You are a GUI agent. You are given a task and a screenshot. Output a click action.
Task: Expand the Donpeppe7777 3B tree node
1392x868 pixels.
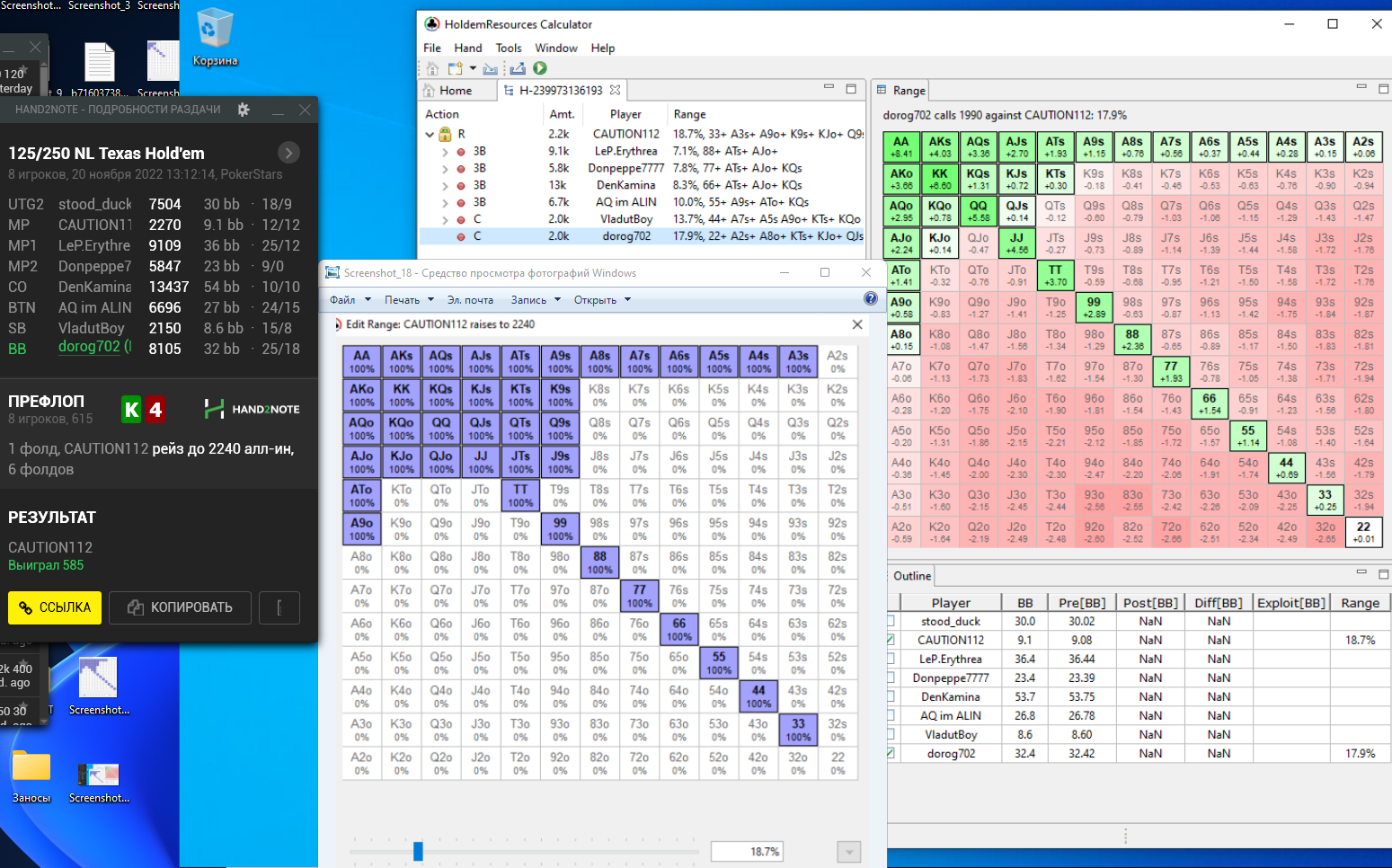tap(444, 169)
